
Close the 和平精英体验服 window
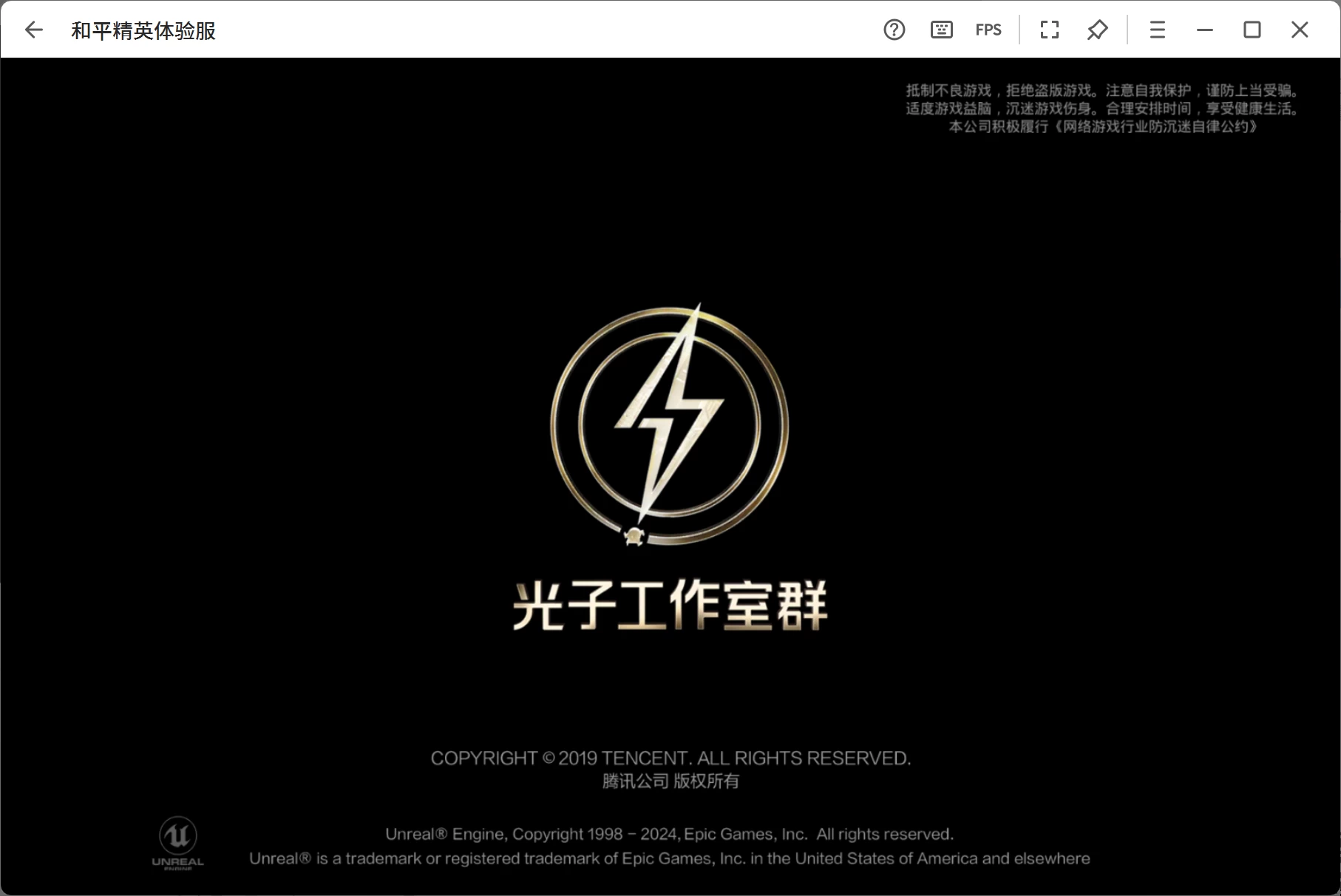point(1300,30)
